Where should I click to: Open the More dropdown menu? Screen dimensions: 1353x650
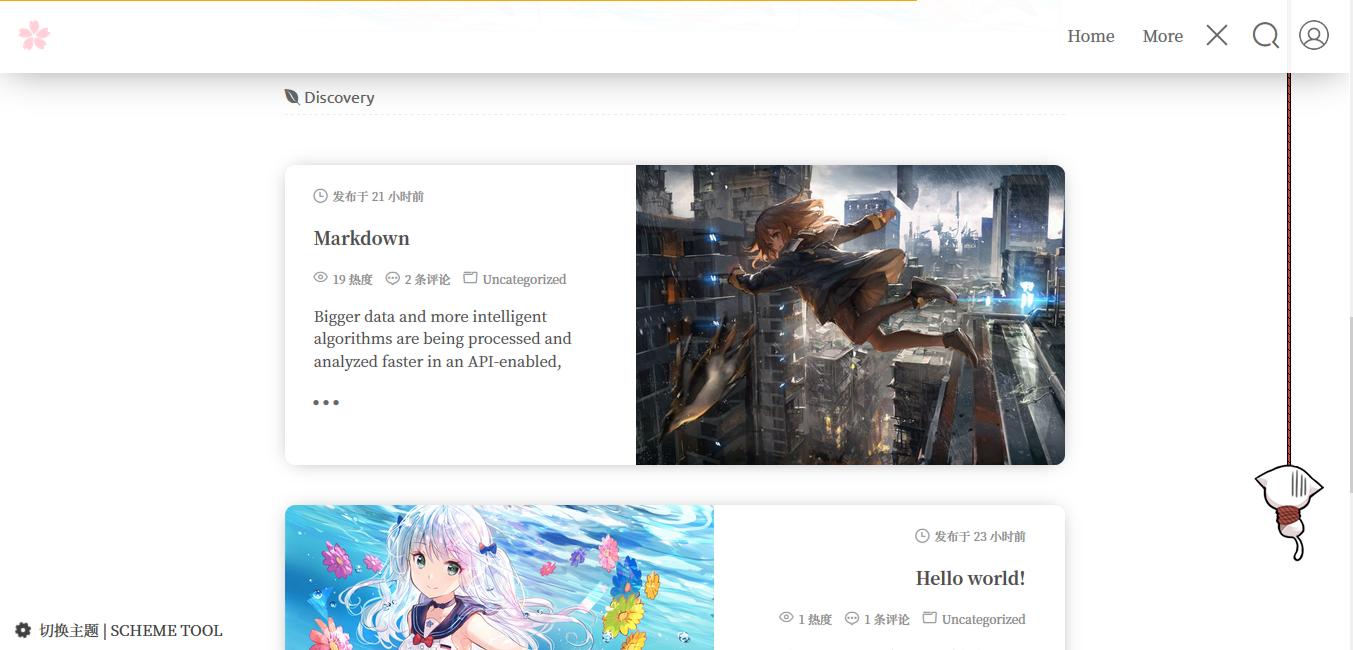(1162, 35)
